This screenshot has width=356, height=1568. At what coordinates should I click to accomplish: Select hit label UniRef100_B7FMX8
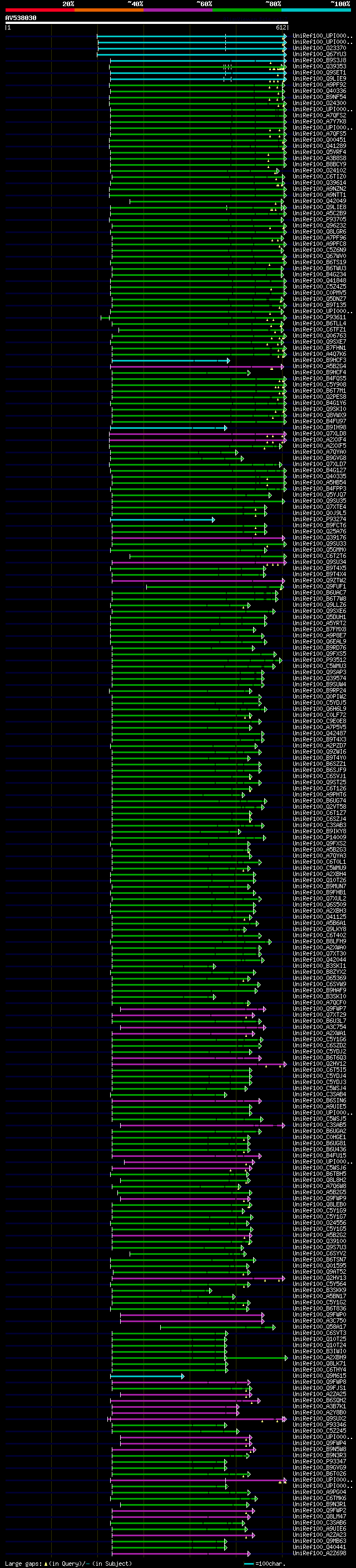(x=319, y=630)
